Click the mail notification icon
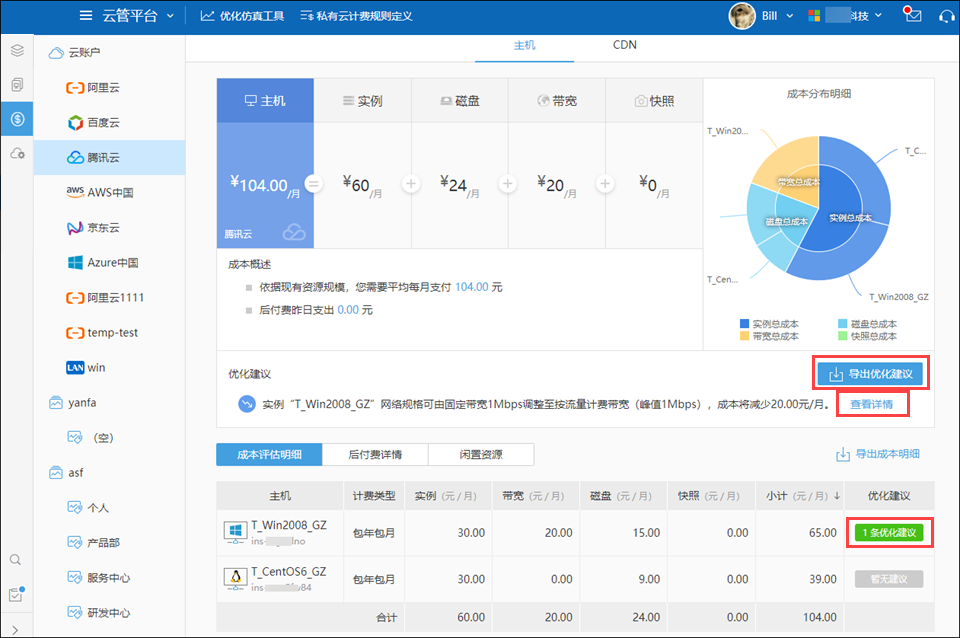This screenshot has height=638, width=960. [911, 15]
